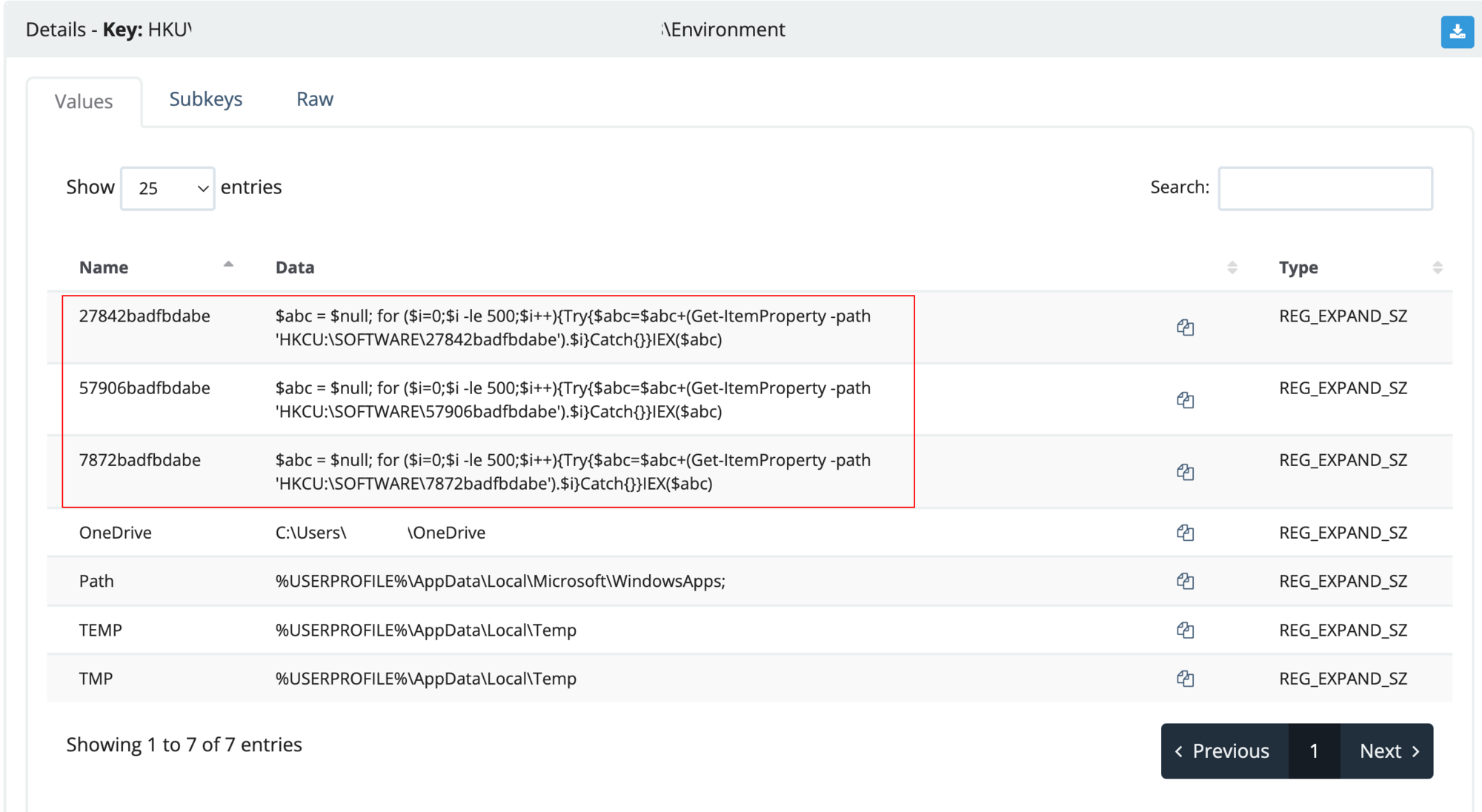
Task: Click the 'Showing 1 to 7' info text
Action: click(184, 745)
